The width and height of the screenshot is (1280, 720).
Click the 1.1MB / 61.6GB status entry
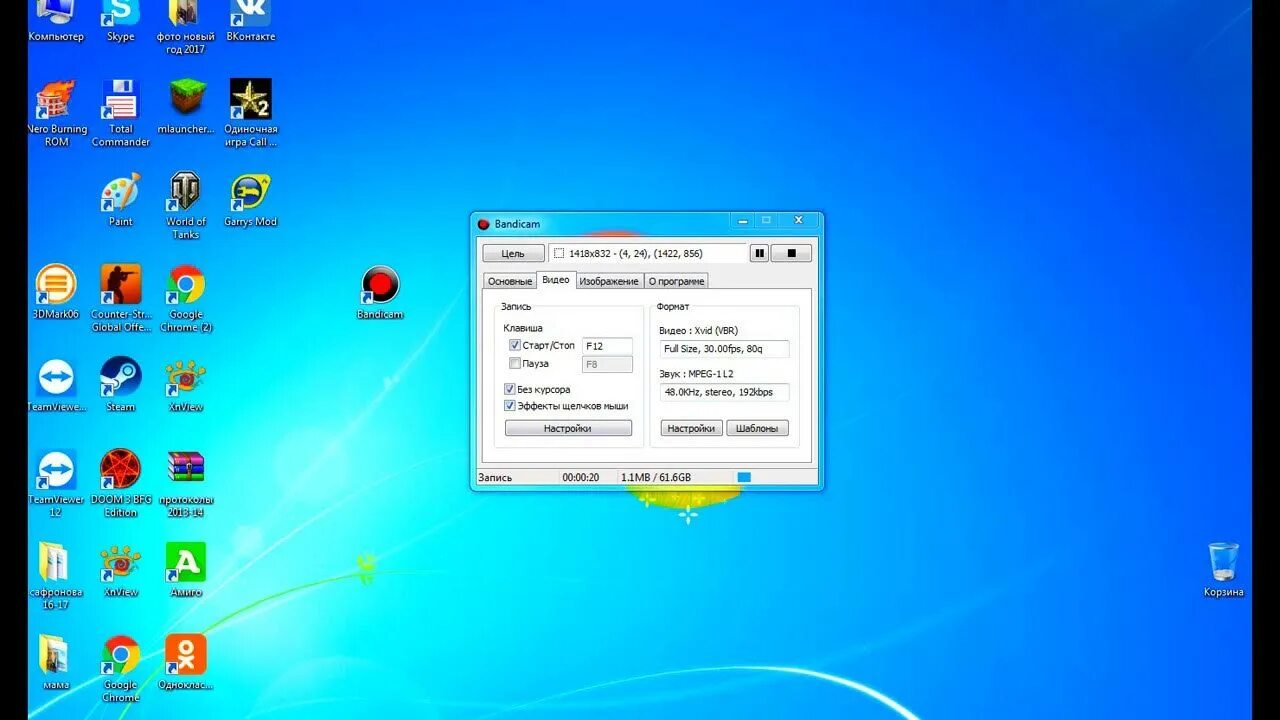click(x=656, y=478)
